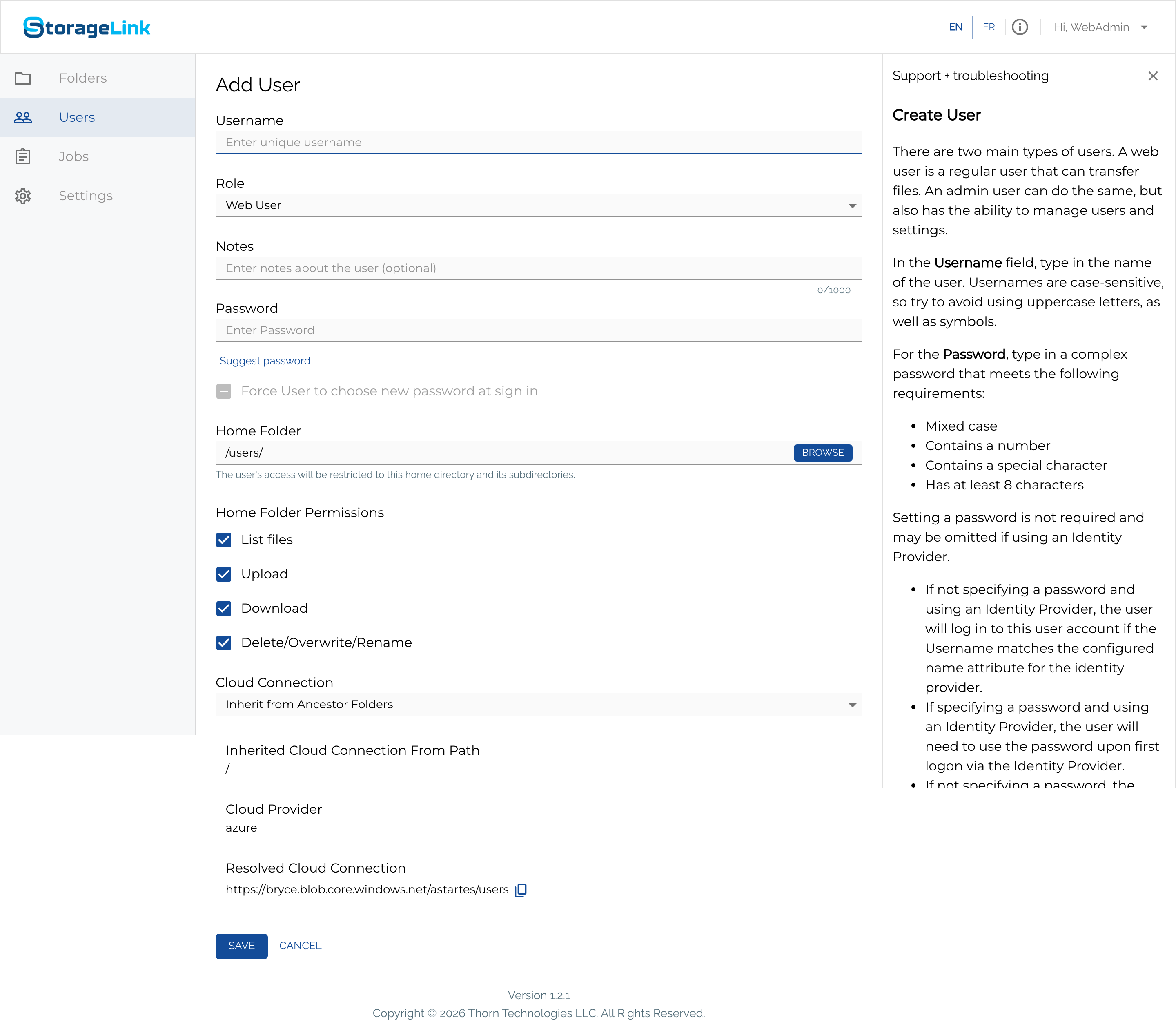
Task: Click the Enter Password field
Action: pos(539,330)
